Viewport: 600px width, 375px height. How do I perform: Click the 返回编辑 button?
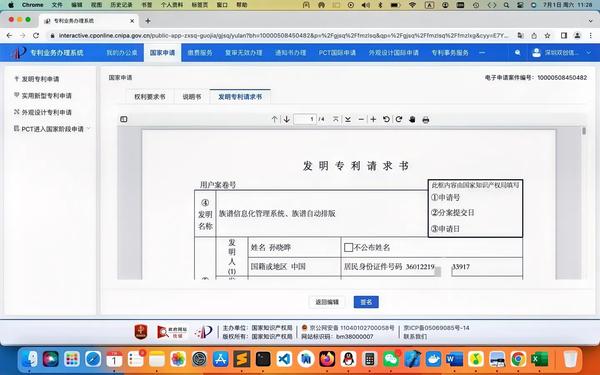click(x=327, y=302)
